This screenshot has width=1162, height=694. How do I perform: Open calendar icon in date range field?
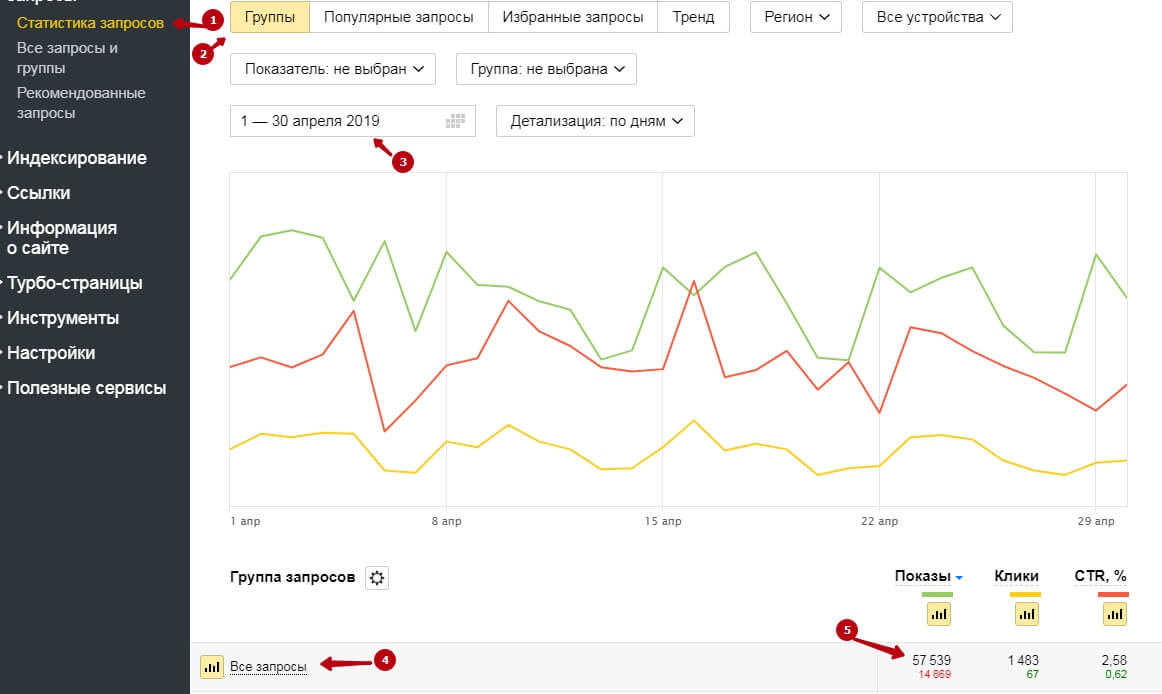coord(455,121)
